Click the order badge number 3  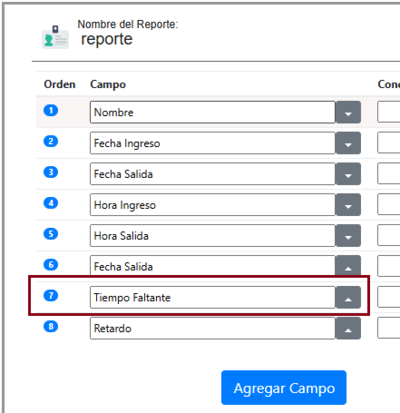tap(51, 172)
